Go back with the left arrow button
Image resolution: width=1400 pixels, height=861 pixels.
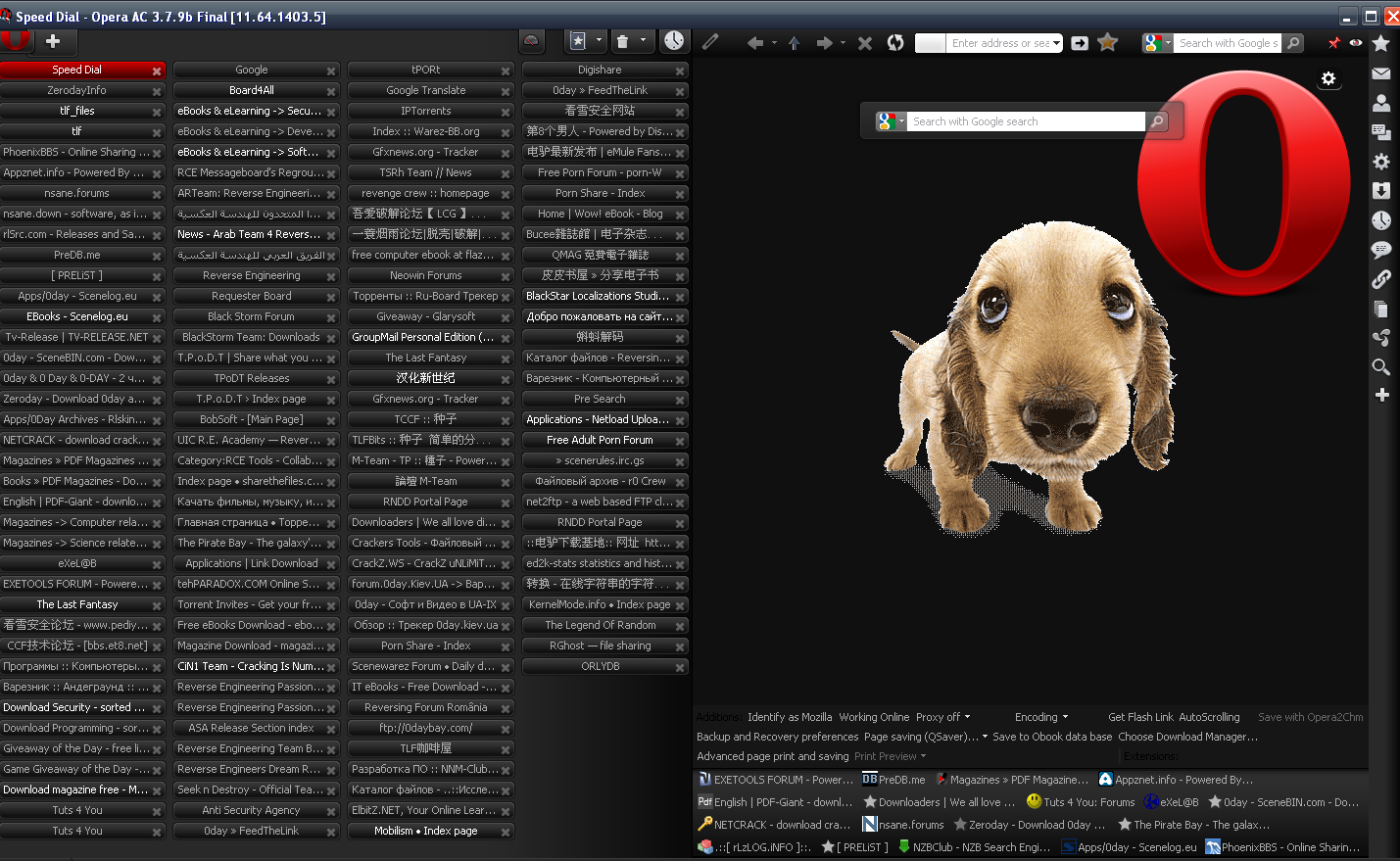[754, 42]
